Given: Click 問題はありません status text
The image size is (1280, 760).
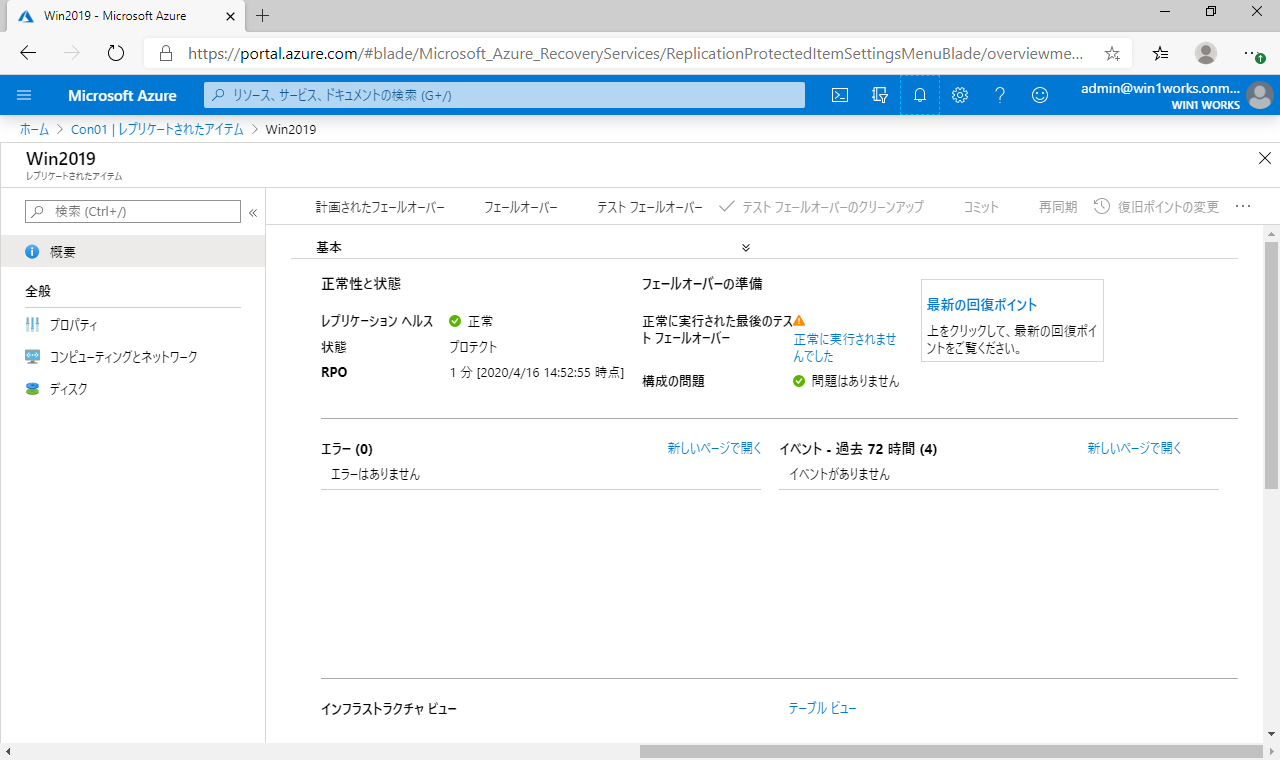Looking at the screenshot, I should click(855, 381).
